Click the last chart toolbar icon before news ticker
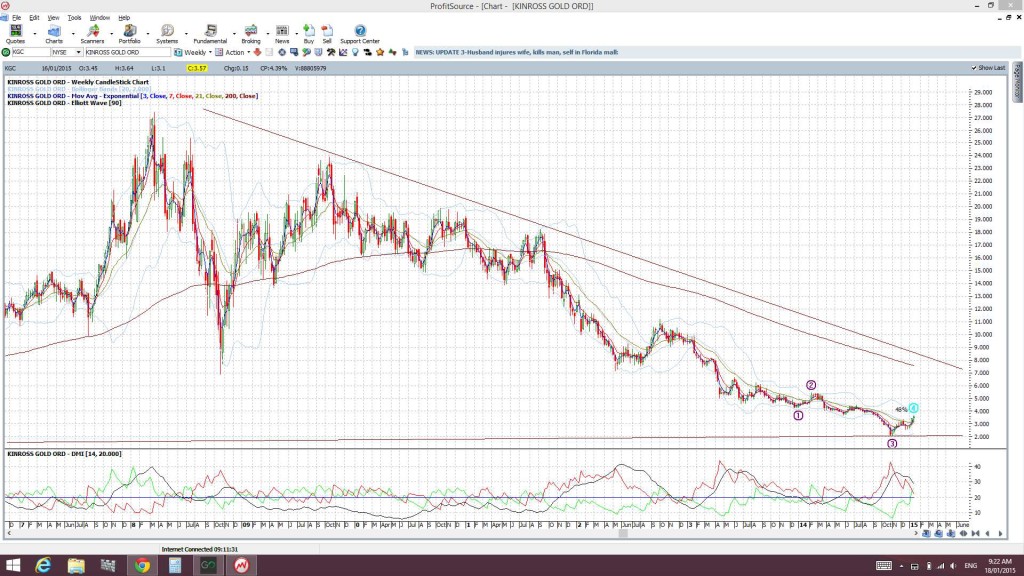 (405, 52)
